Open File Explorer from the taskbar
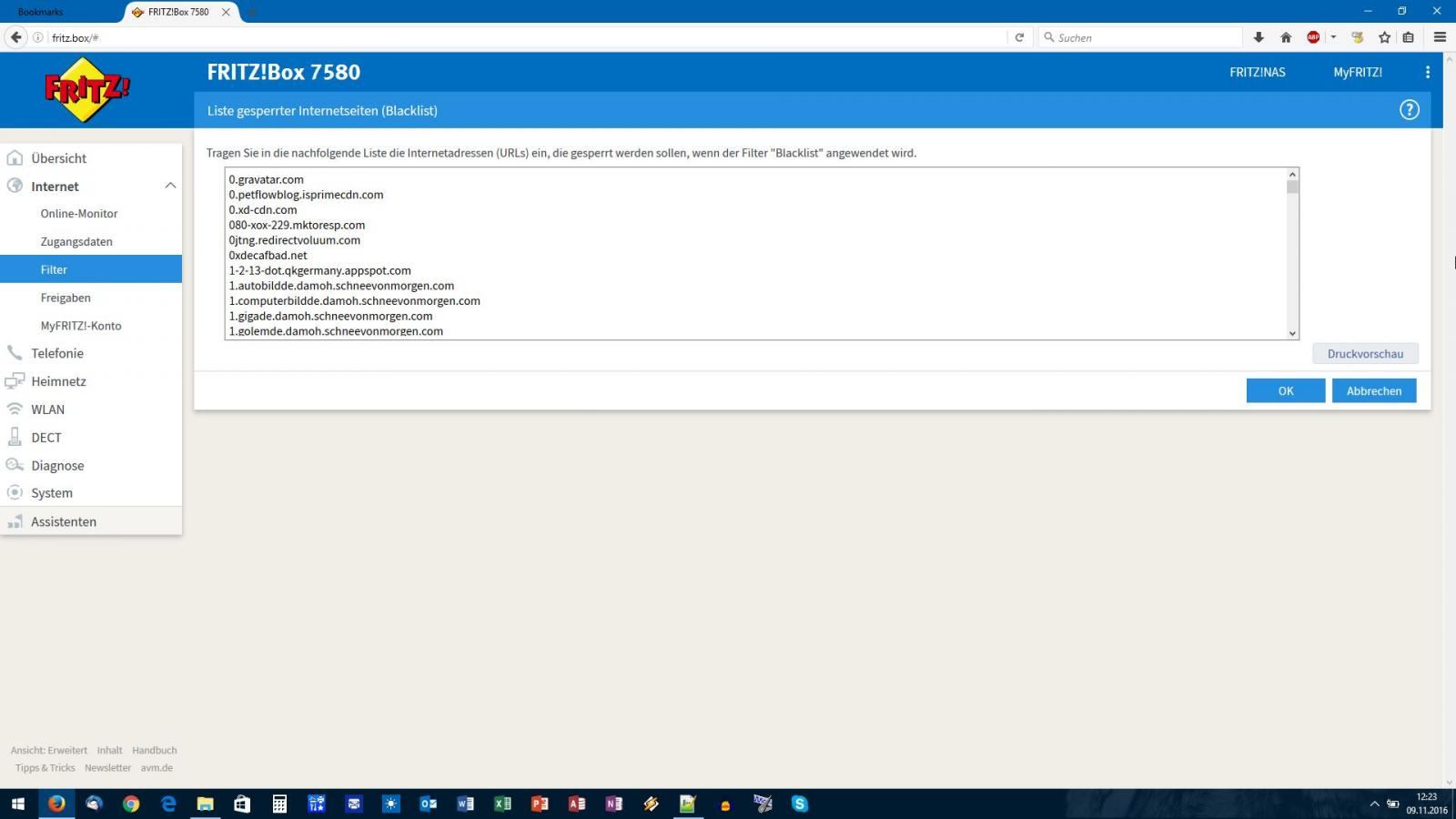 [206, 804]
